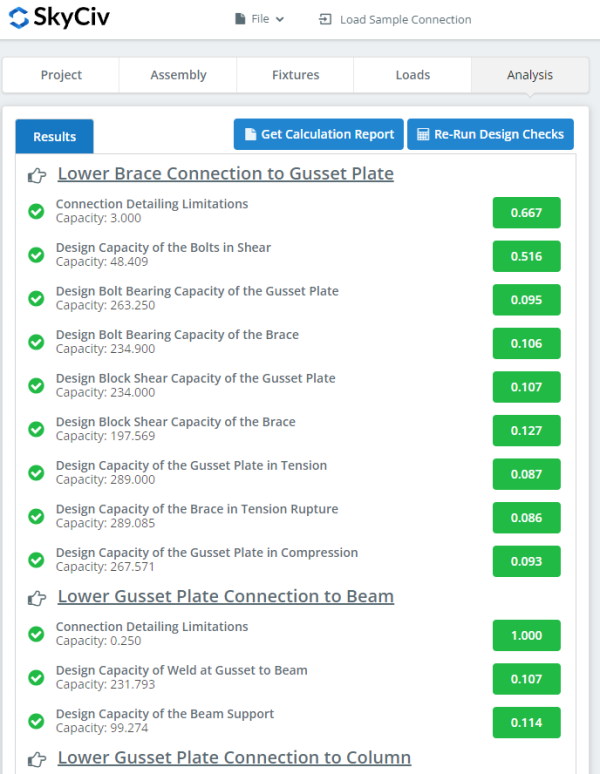600x774 pixels.
Task: Click Load Sample Connection
Action: [x=395, y=19]
